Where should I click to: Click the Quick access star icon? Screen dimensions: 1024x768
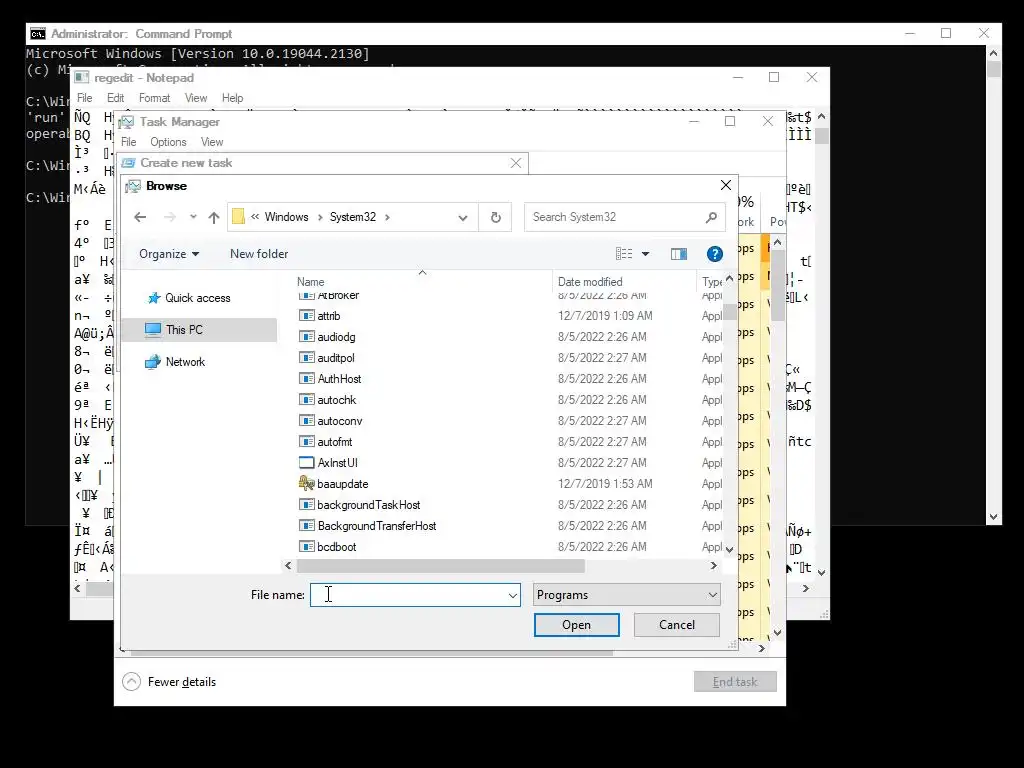point(154,298)
